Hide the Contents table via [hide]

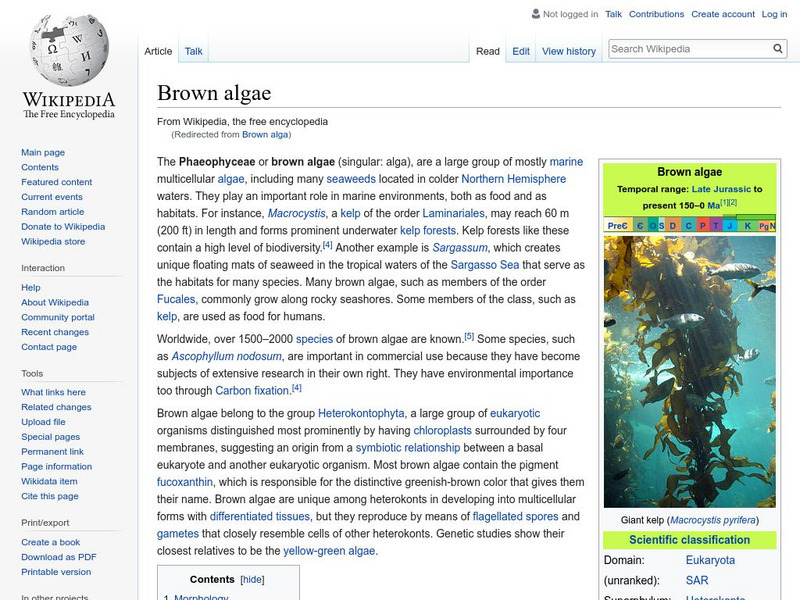tap(253, 580)
